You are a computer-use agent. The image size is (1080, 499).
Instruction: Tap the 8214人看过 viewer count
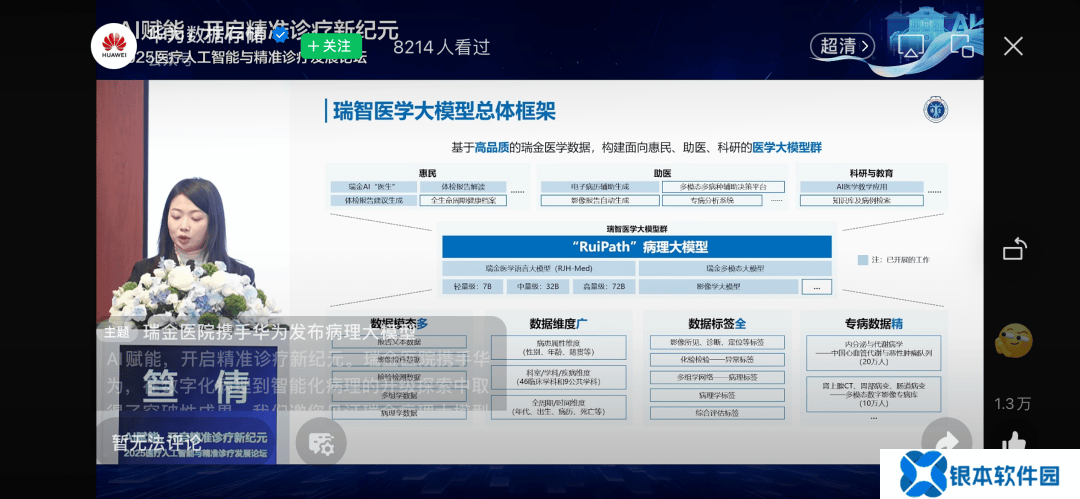(442, 46)
